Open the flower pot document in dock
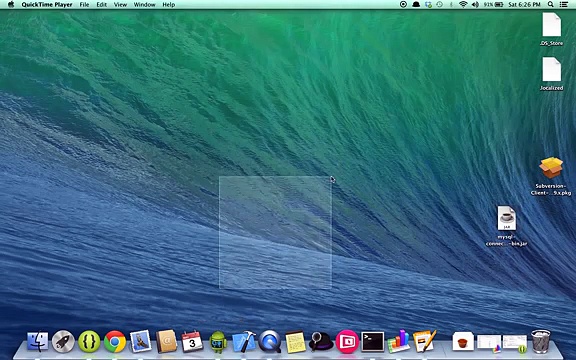This screenshot has height=360, width=576. coord(463,341)
